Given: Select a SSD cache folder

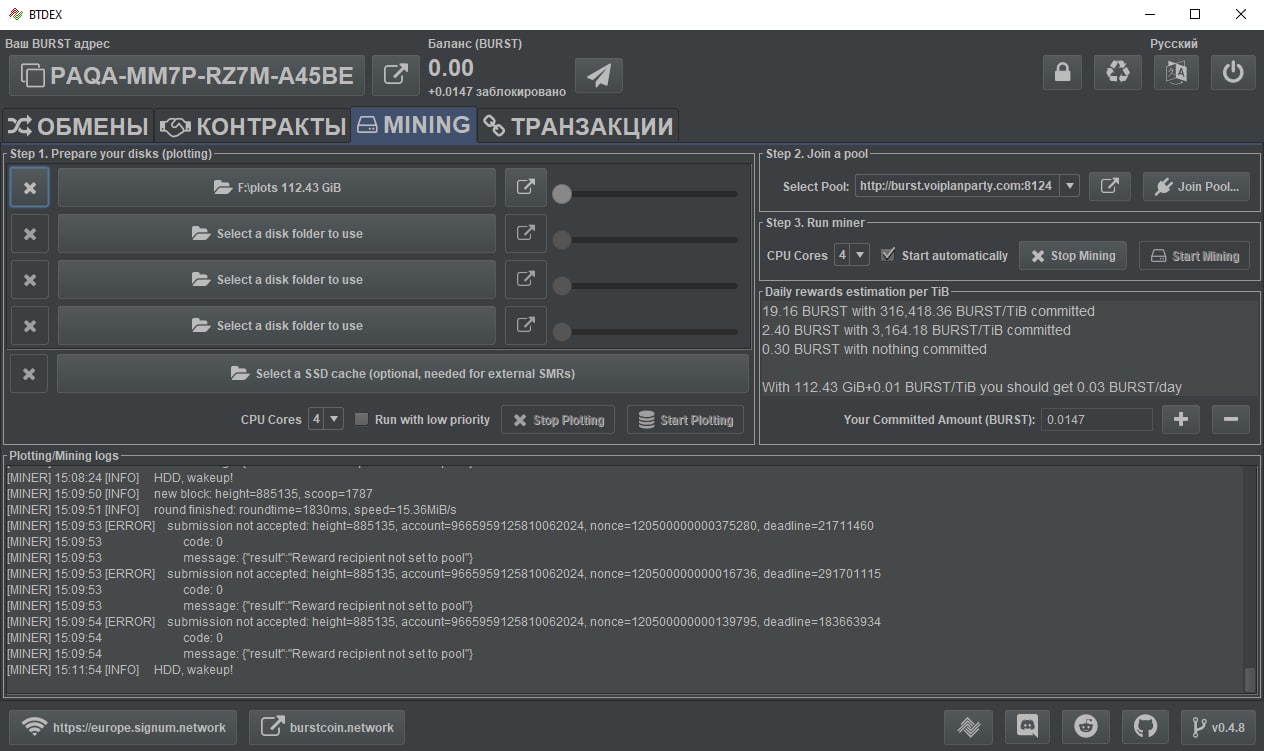Looking at the screenshot, I should pyautogui.click(x=403, y=373).
